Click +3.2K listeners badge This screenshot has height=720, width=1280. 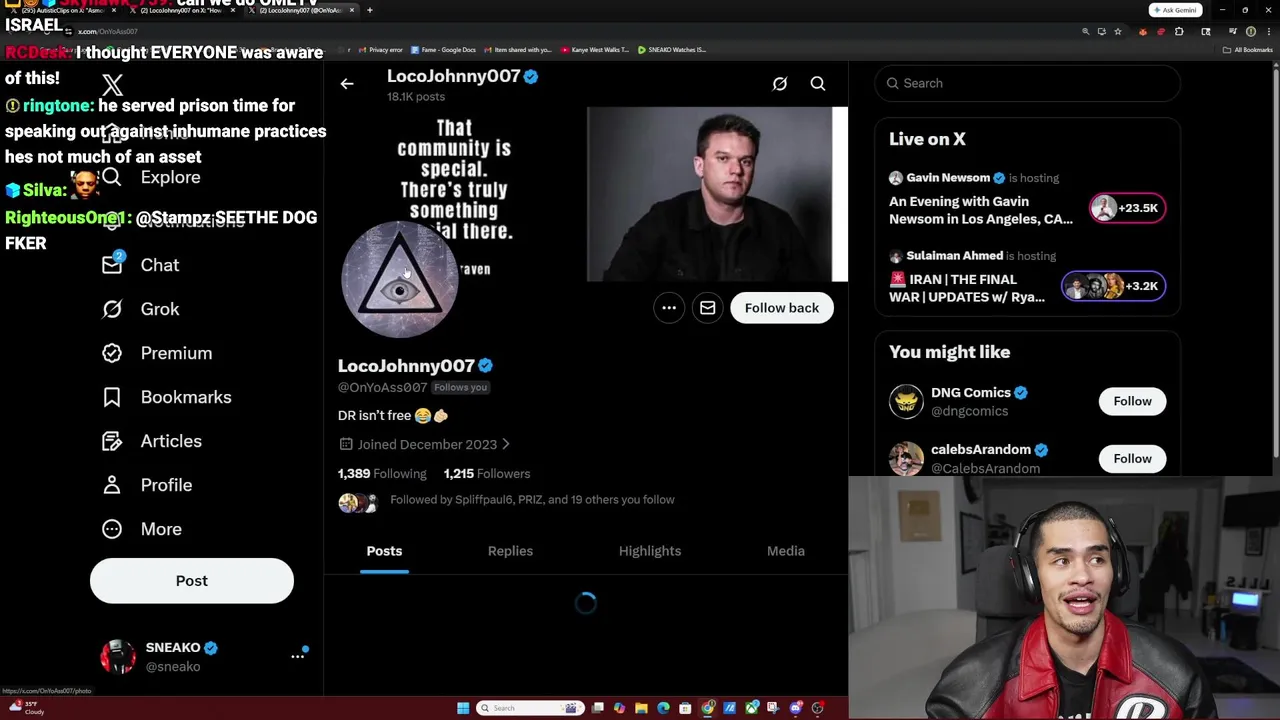[x=1113, y=286]
